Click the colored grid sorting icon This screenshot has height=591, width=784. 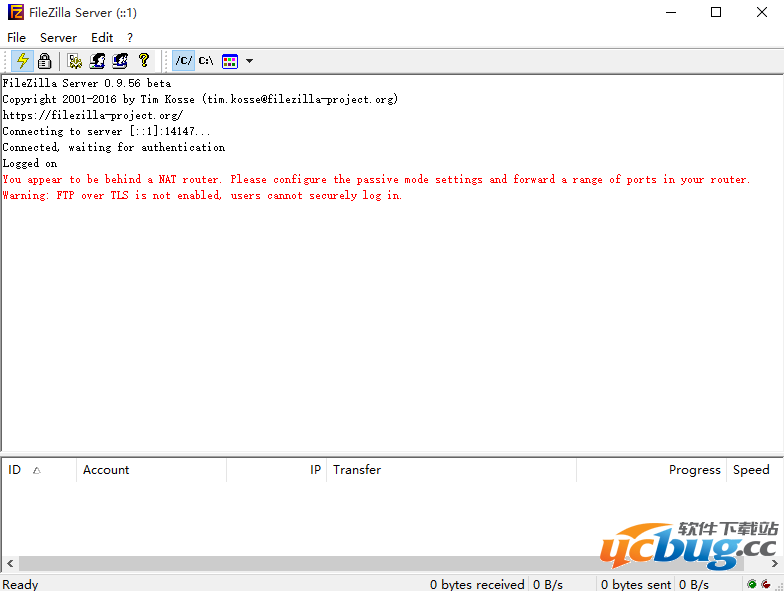point(230,62)
